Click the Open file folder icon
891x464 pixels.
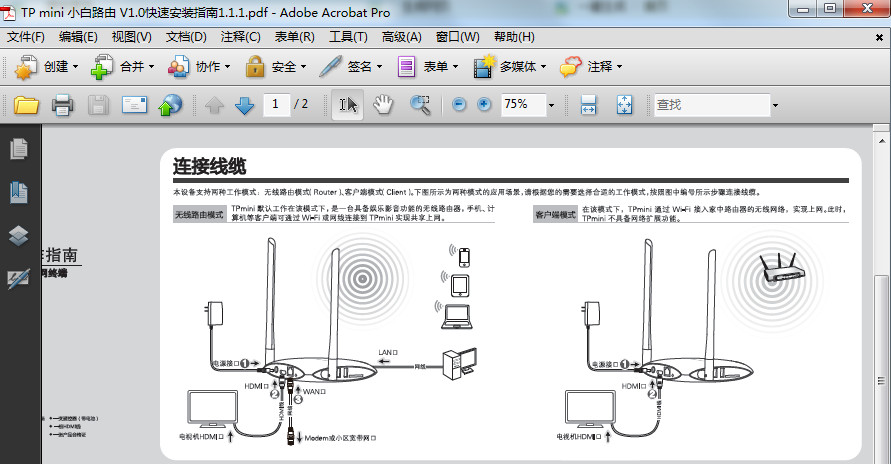(26, 105)
